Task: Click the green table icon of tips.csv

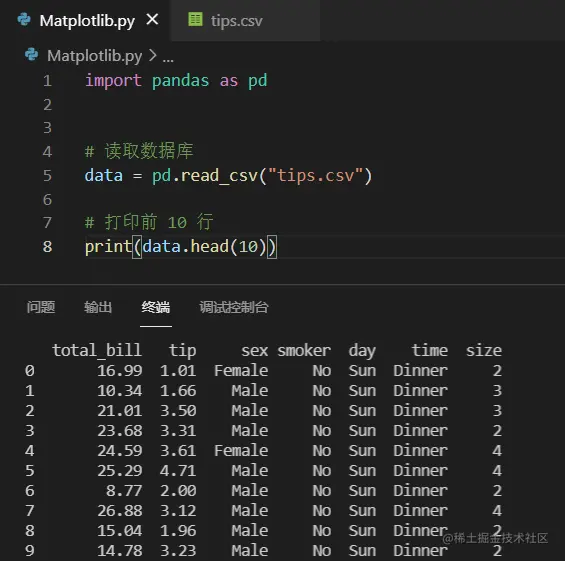Action: [196, 19]
